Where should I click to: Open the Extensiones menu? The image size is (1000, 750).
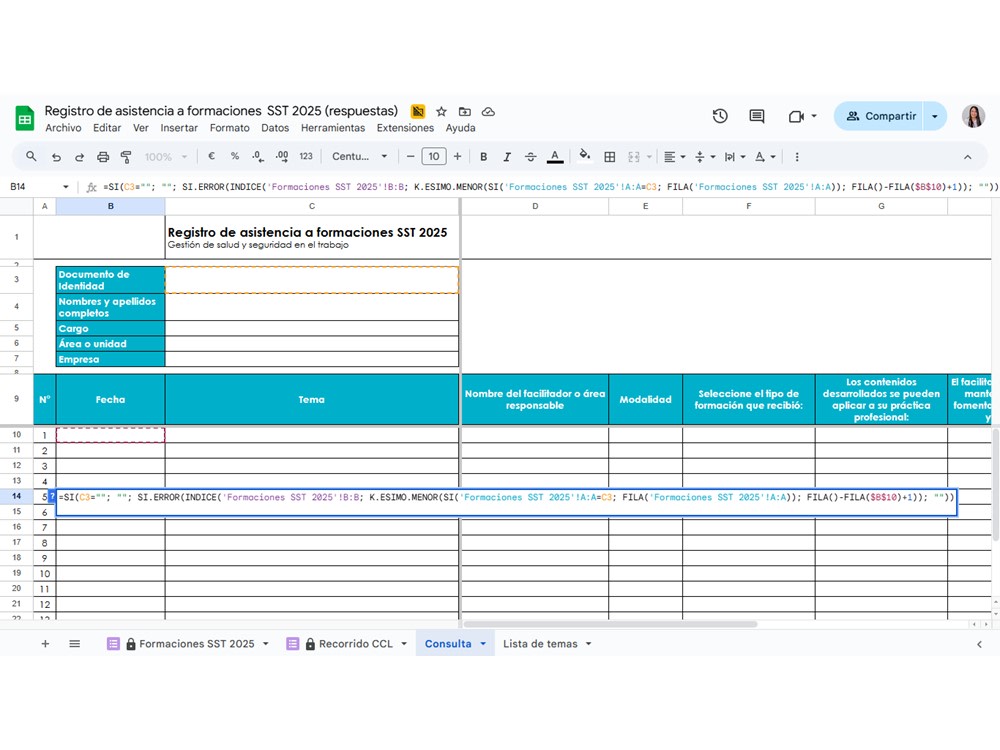[x=405, y=128]
